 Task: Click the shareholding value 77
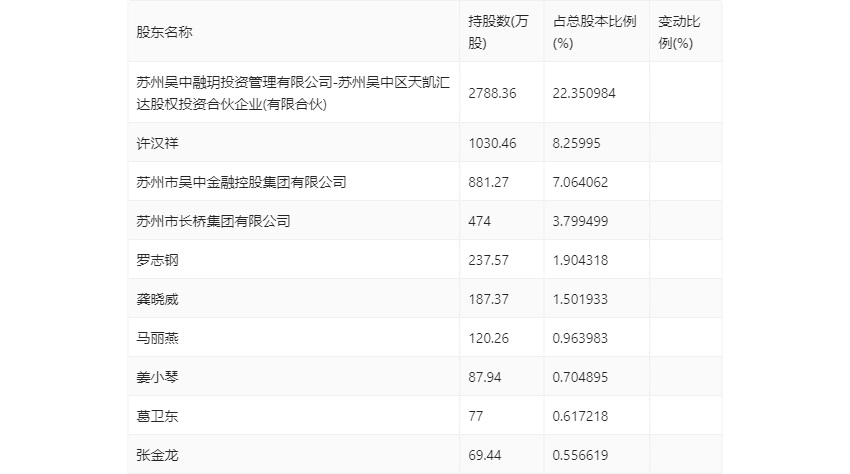click(x=475, y=417)
